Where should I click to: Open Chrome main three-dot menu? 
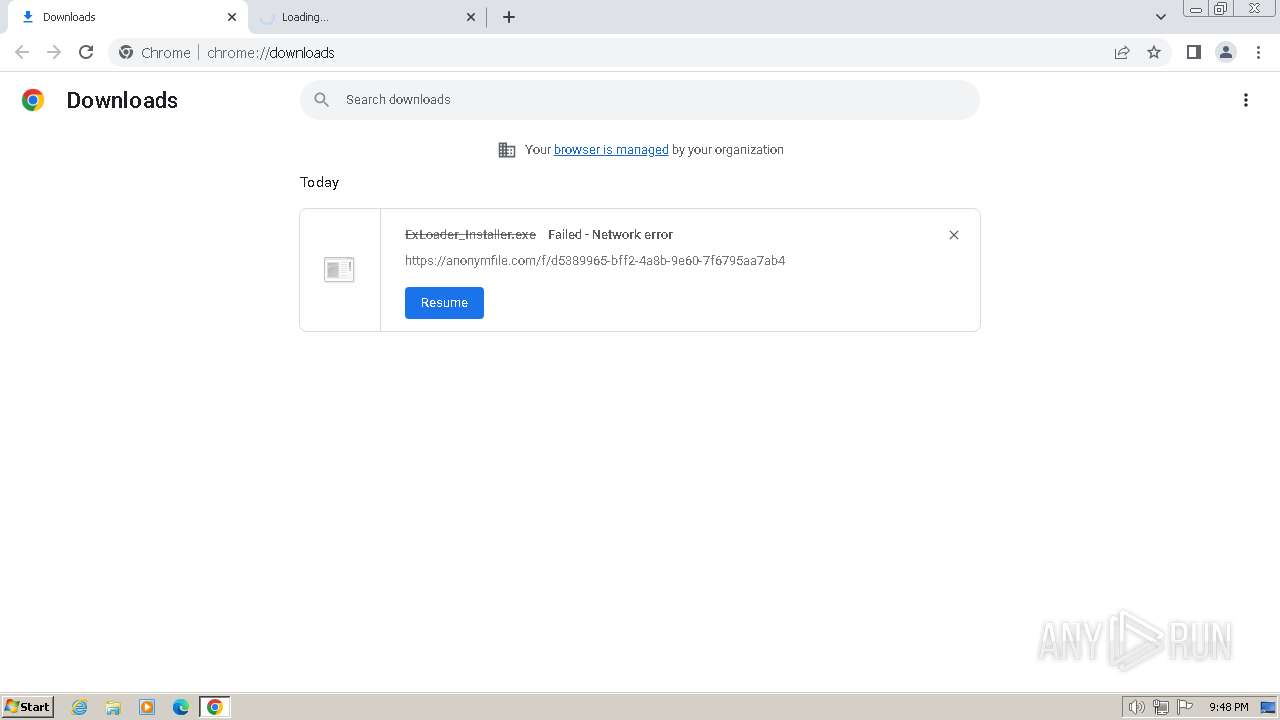pos(1258,52)
